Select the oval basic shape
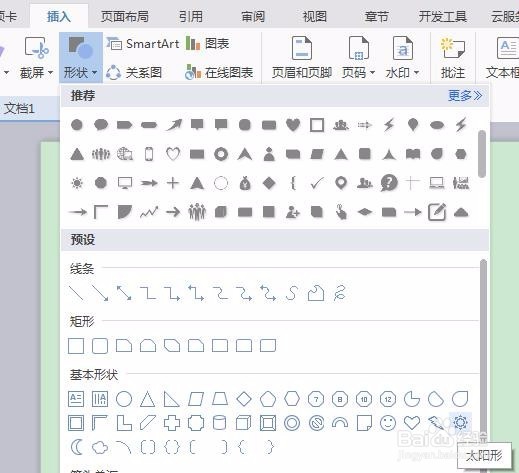This screenshot has height=473, width=519. [124, 399]
